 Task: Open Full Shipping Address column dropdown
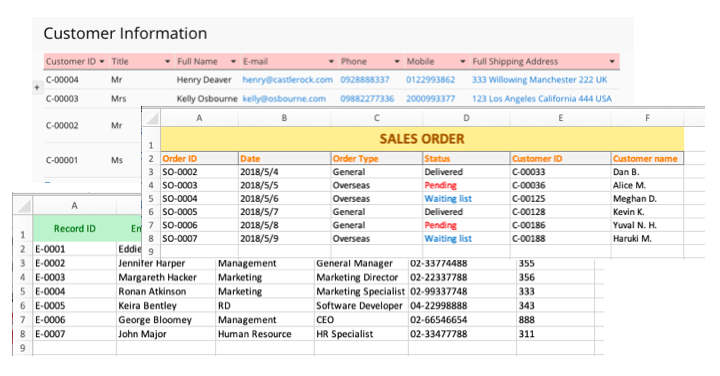point(612,62)
